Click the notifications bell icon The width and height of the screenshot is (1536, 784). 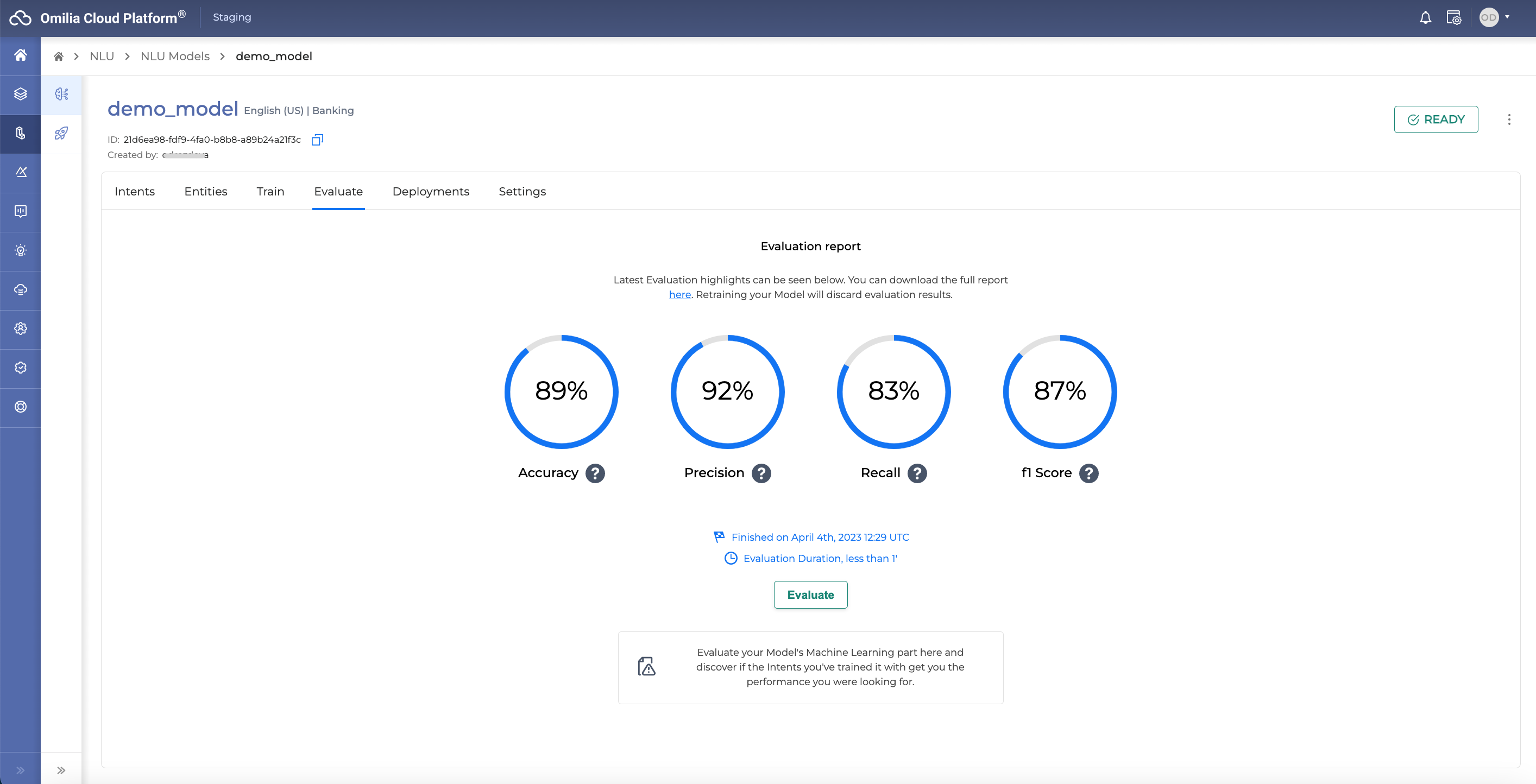(x=1425, y=18)
